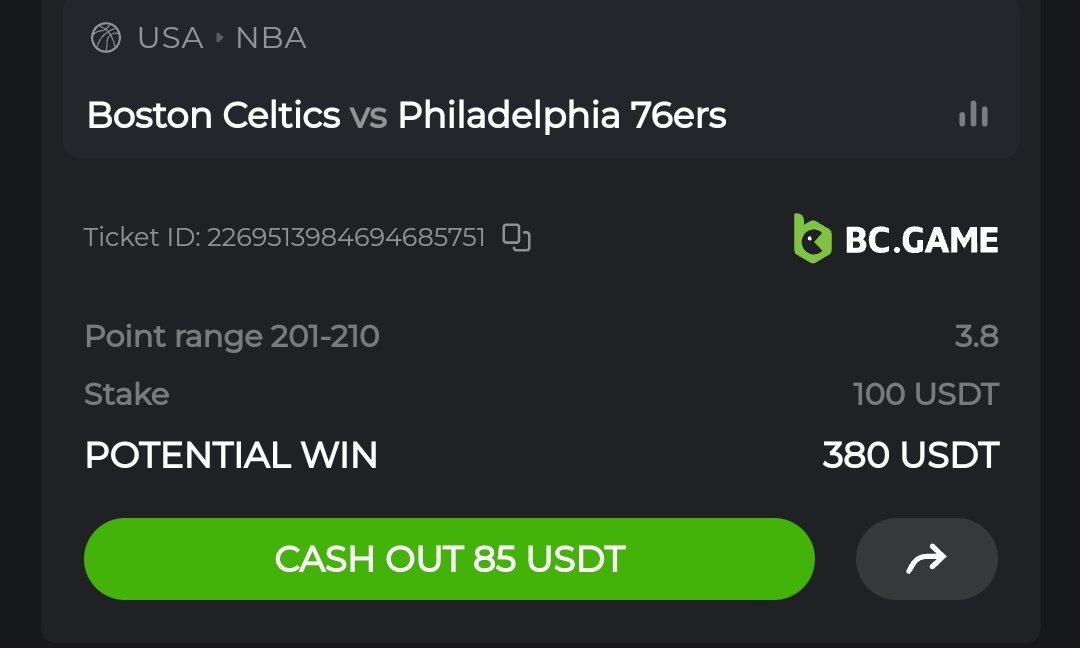1080x648 pixels.
Task: Copy the ticket ID with copy icon
Action: pos(516,237)
